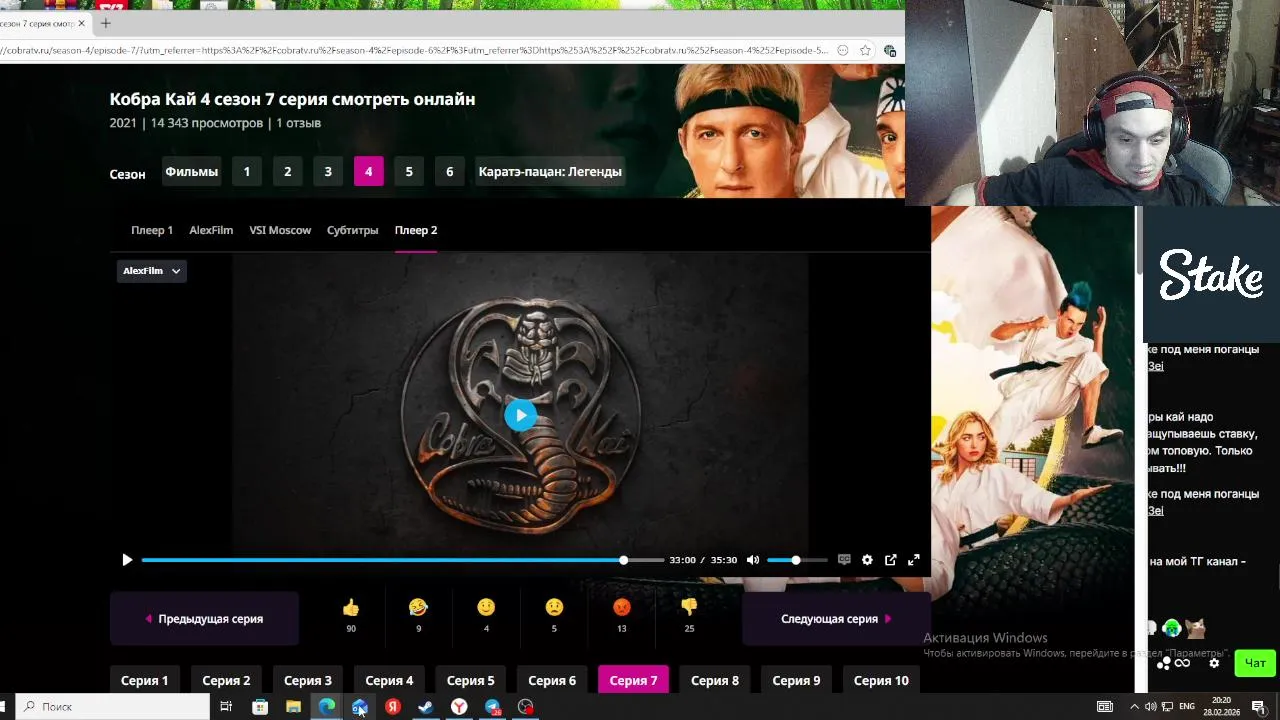Go to Предыдущая серия

pos(204,619)
